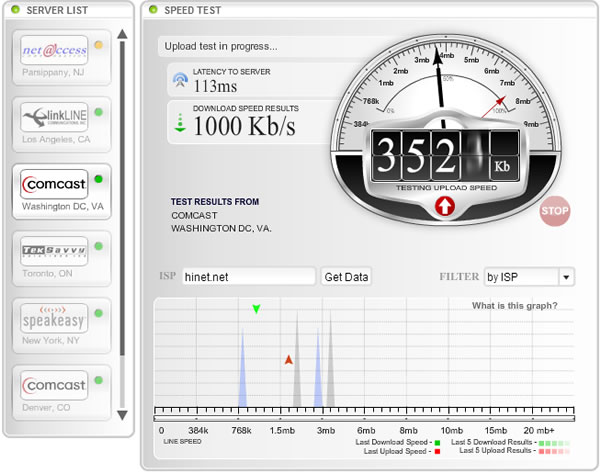Click the latency to server icon
The width and height of the screenshot is (600, 474).
pyautogui.click(x=180, y=81)
